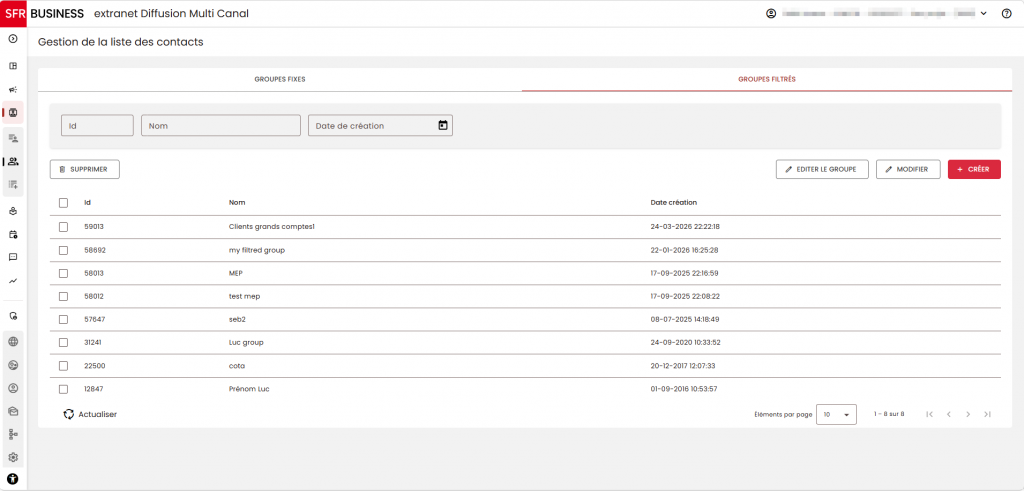Open the calendar scheduling icon in sidebar
The image size is (1024, 491).
[x=13, y=234]
